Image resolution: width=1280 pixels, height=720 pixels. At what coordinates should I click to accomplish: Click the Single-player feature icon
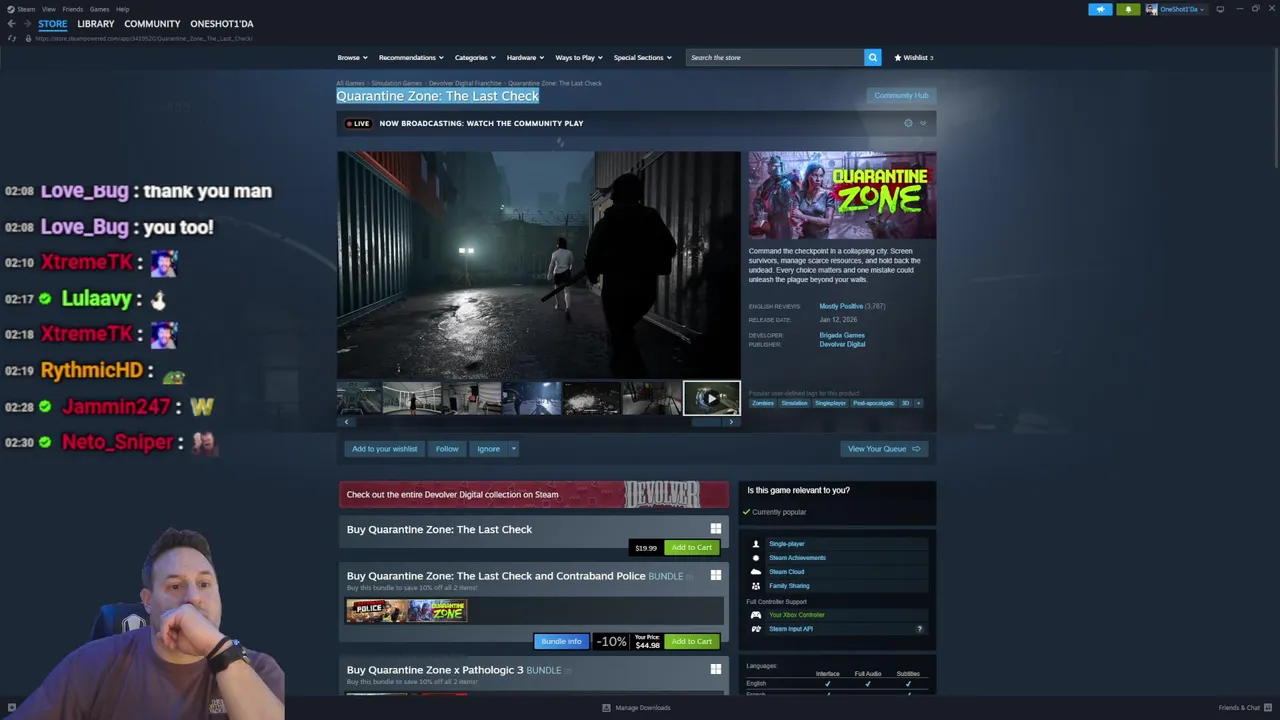pyautogui.click(x=756, y=544)
